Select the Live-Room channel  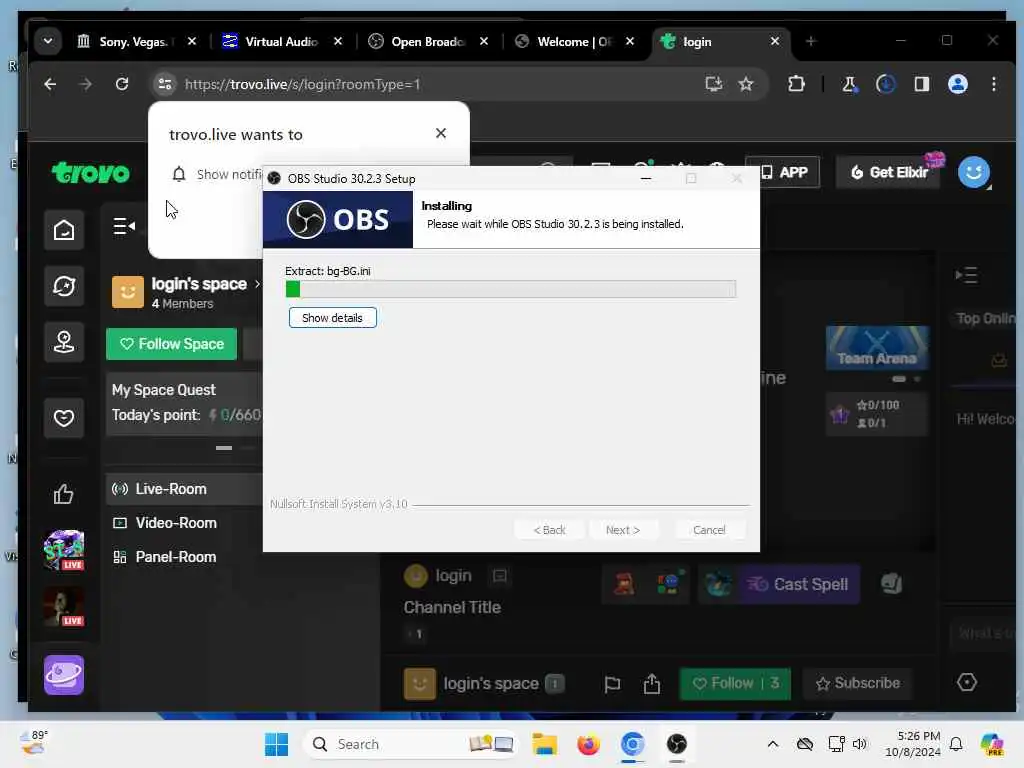[x=184, y=489]
